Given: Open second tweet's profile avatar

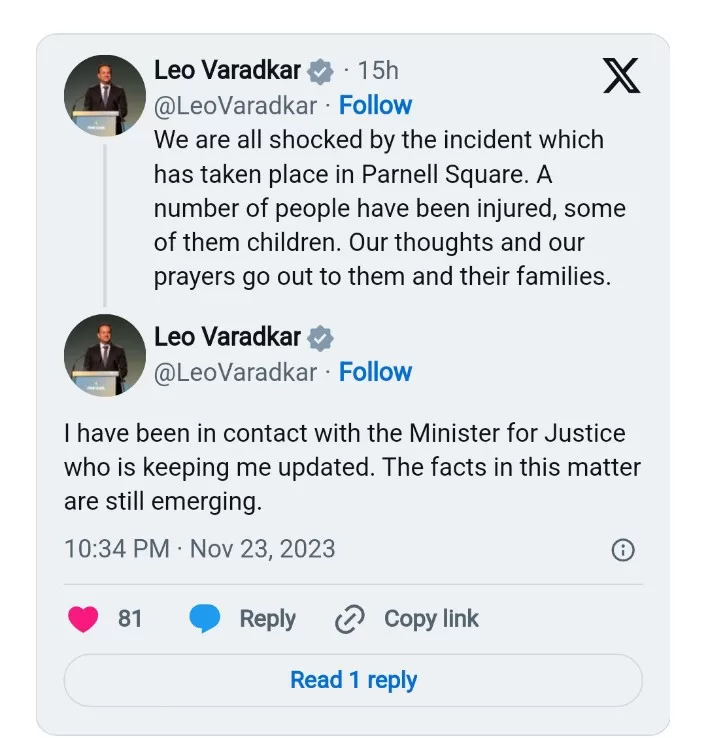Looking at the screenshot, I should 105,355.
